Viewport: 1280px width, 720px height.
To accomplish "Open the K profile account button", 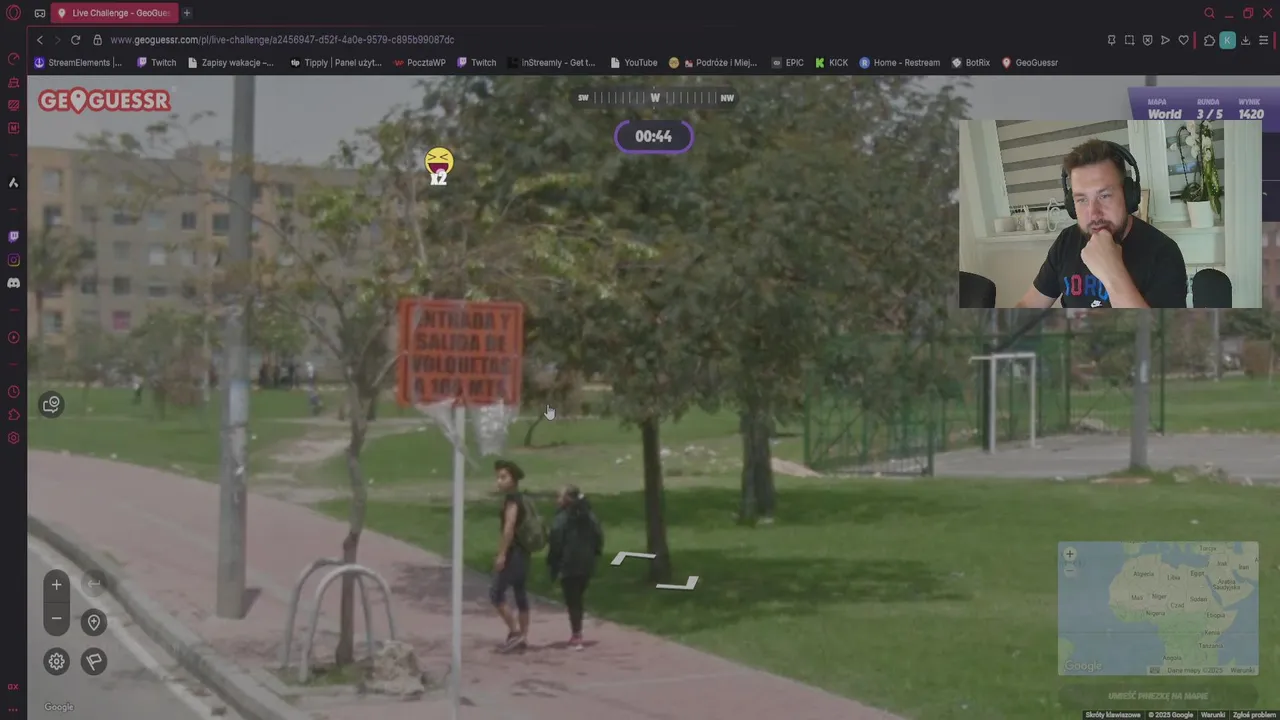I will [x=1227, y=40].
